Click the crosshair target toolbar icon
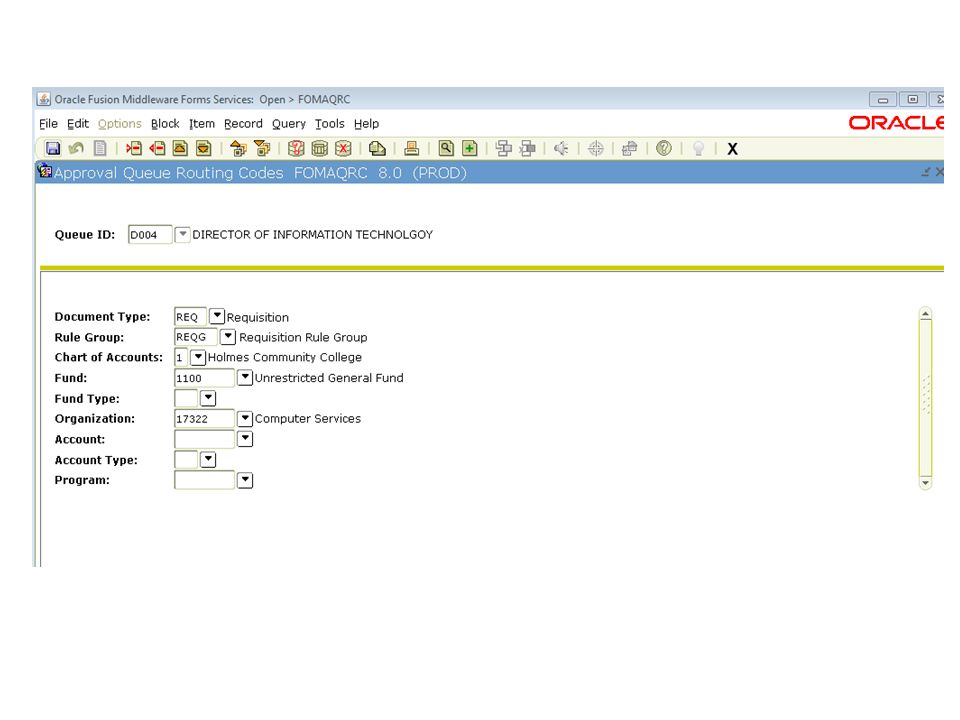960x720 pixels. point(596,148)
